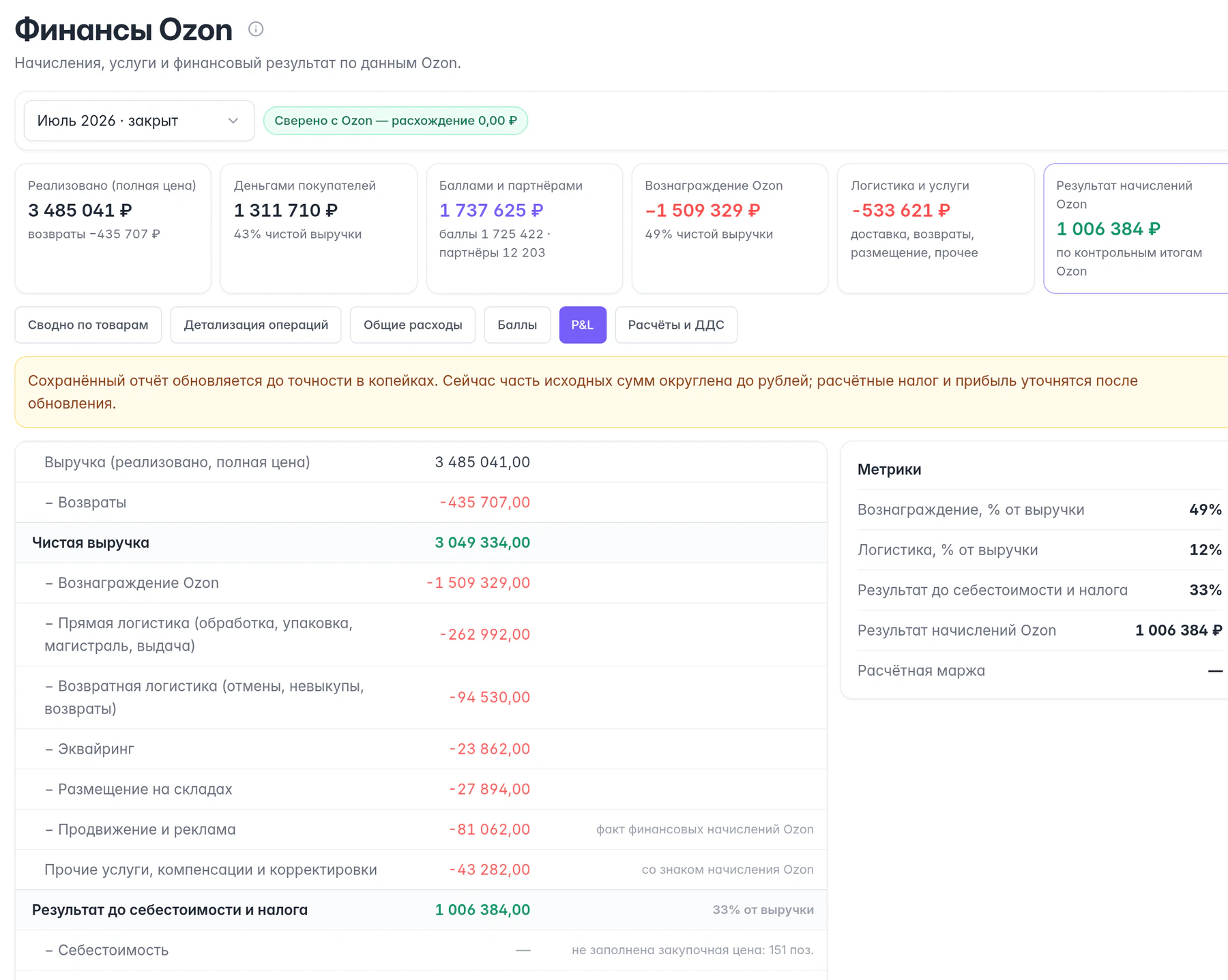Select the P&L tab

583,325
